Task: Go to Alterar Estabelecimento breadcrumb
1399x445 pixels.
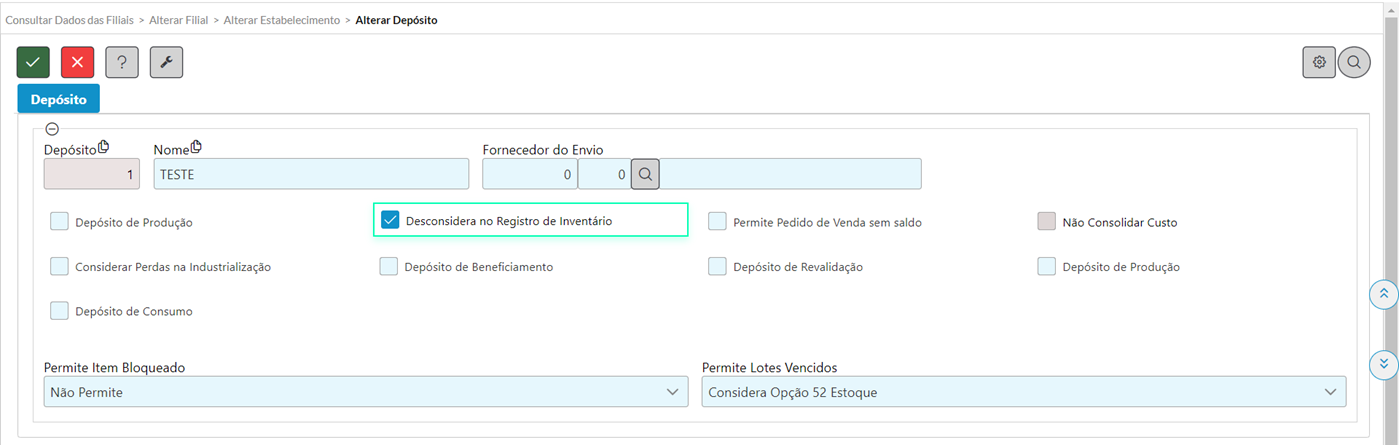Action: click(x=282, y=20)
